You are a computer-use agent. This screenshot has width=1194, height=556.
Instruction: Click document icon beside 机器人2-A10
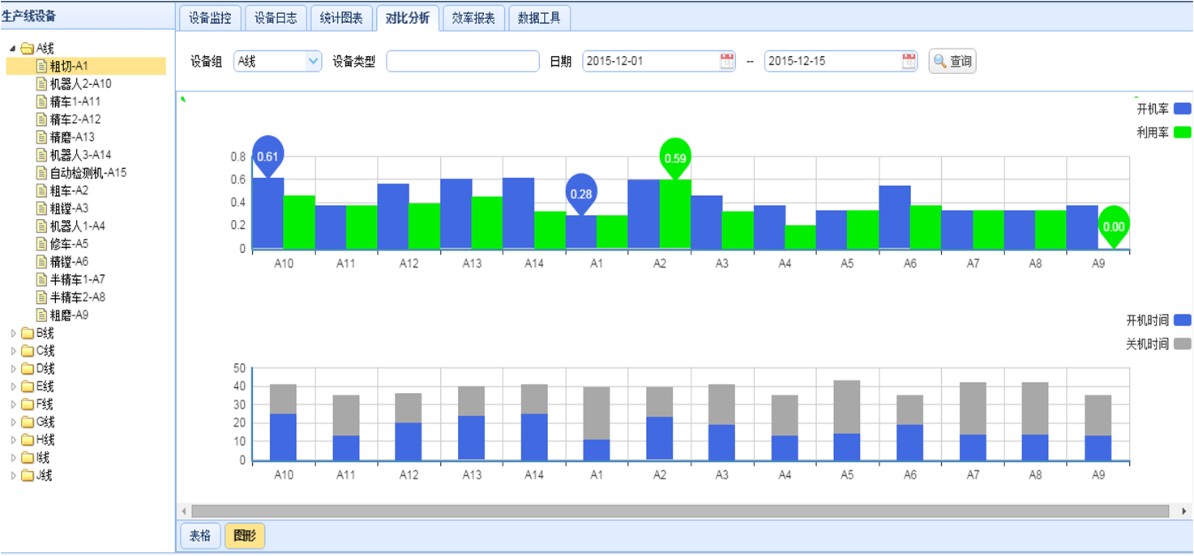(41, 84)
